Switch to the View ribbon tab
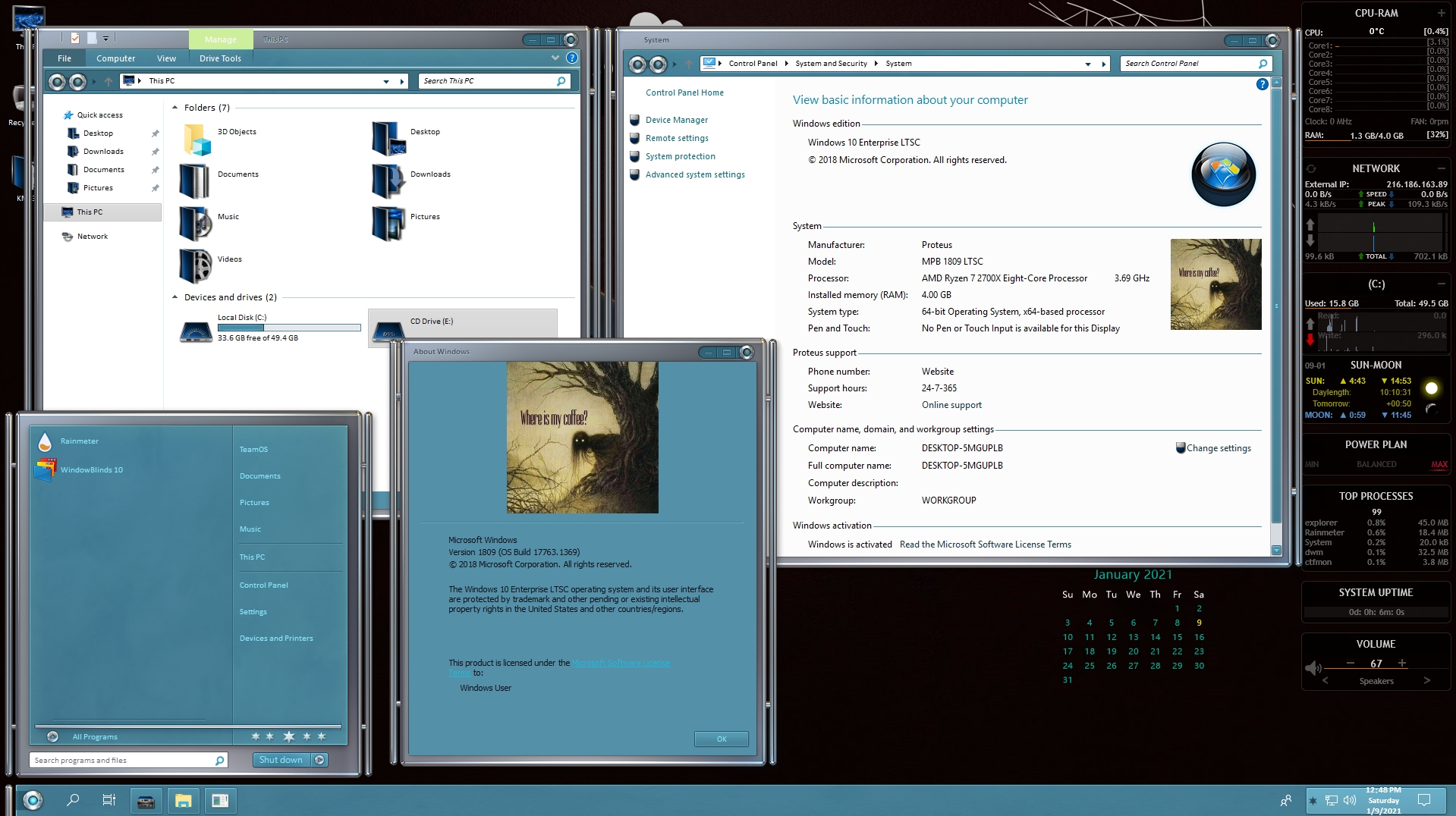The width and height of the screenshot is (1456, 816). click(166, 58)
